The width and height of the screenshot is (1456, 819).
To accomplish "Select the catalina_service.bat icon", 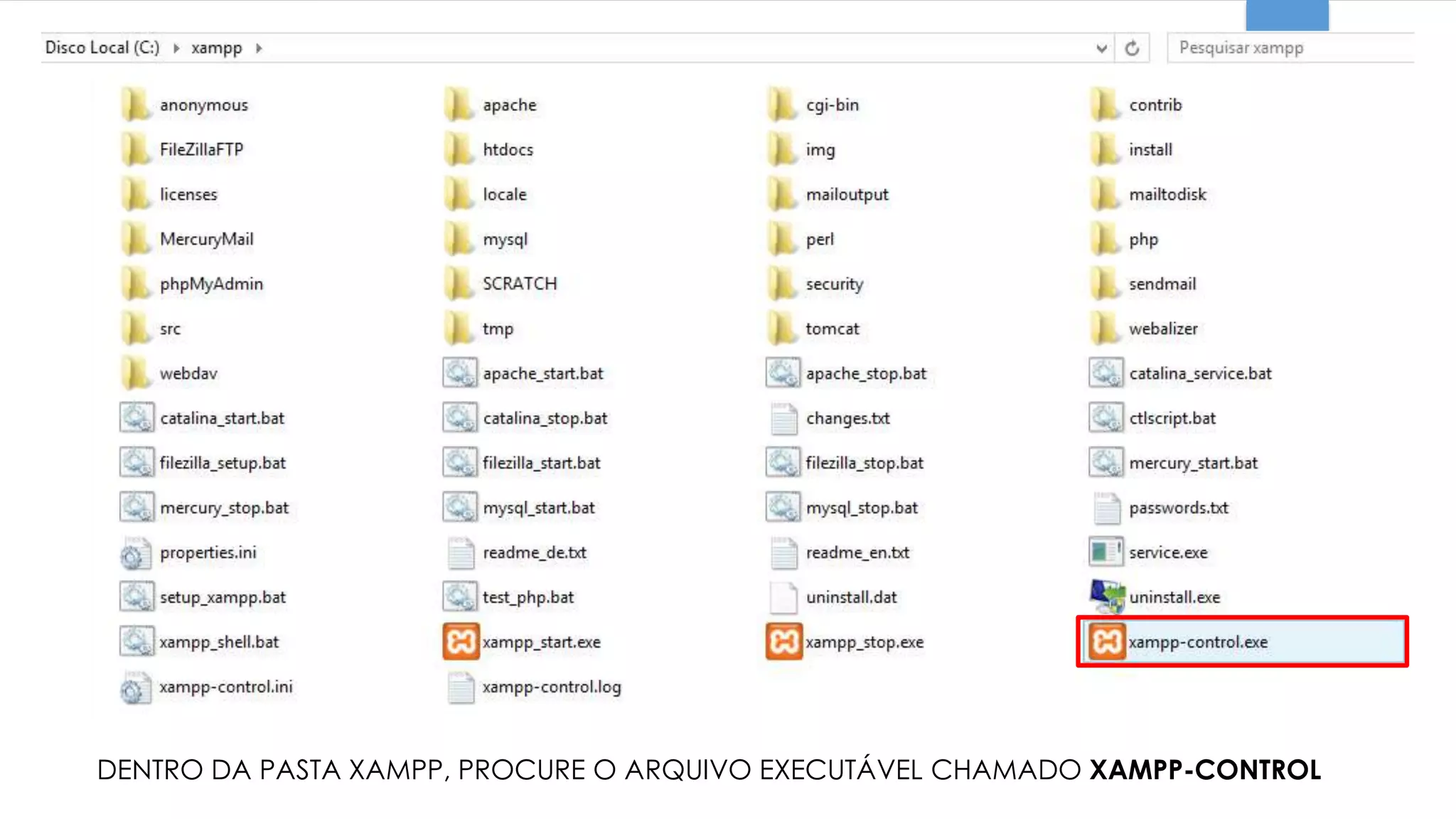I will tap(1106, 373).
